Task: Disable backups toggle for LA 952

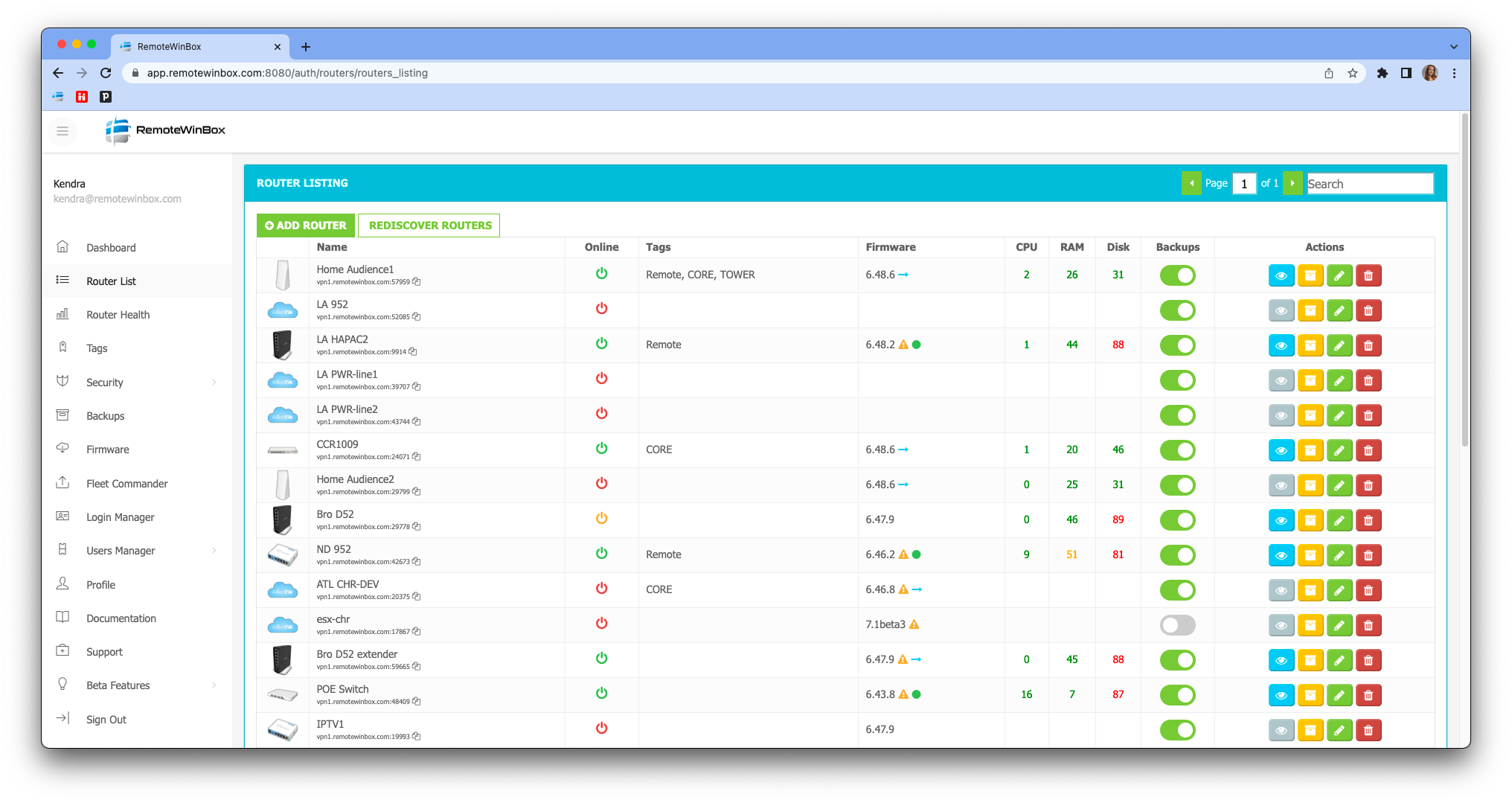Action: tap(1177, 310)
